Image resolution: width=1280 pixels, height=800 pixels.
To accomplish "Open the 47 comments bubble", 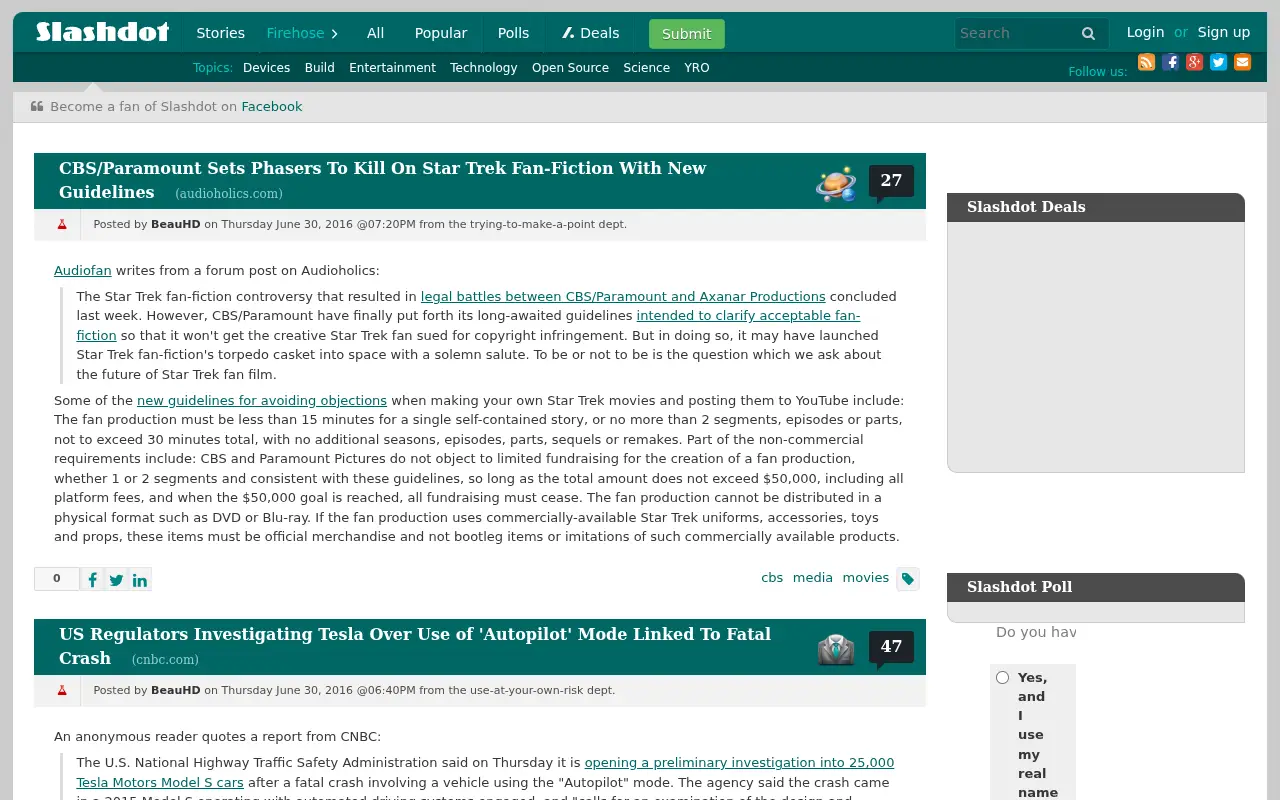I will click(x=891, y=648).
